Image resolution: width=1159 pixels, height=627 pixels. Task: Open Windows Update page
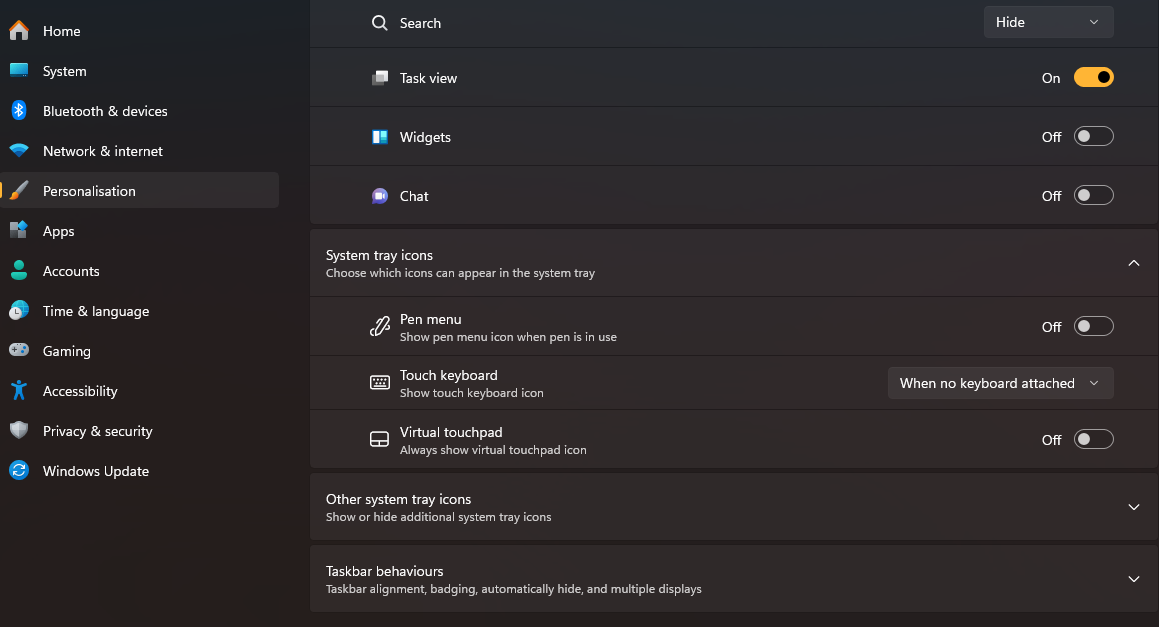140,470
